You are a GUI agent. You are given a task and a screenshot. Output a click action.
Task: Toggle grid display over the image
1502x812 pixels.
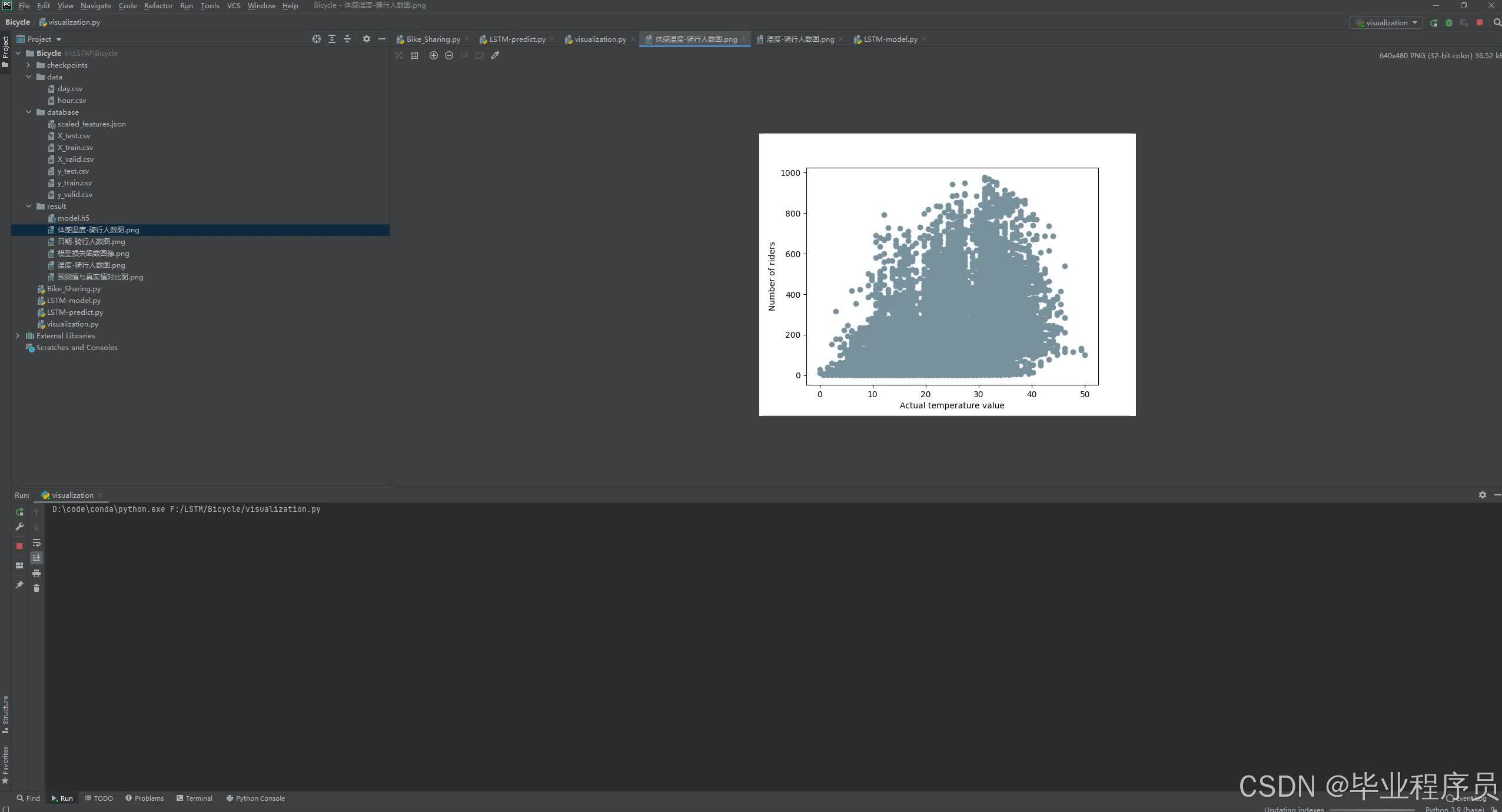pos(414,55)
